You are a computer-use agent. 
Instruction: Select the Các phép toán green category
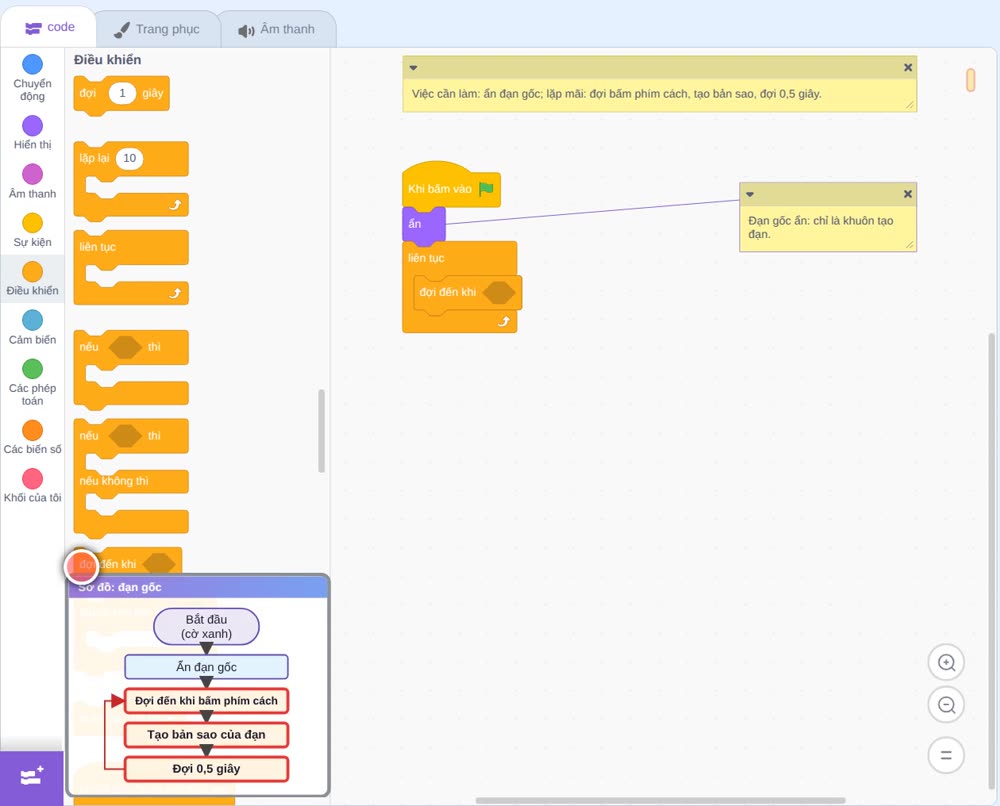(x=32, y=369)
